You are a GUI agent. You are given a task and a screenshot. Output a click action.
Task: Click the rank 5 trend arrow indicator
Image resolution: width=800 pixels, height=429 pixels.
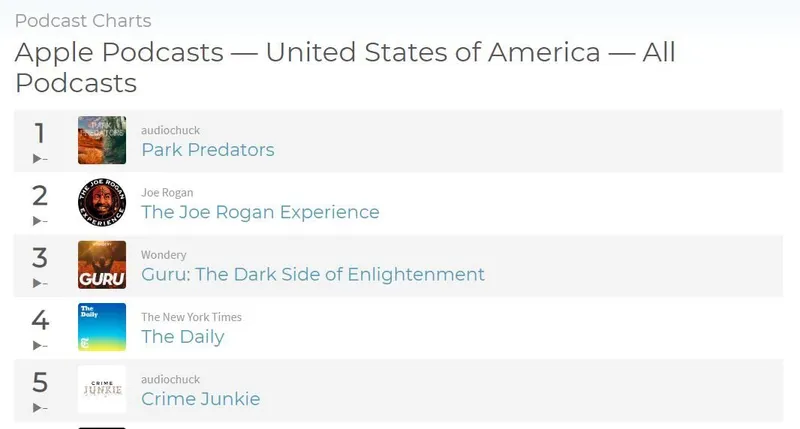point(40,407)
